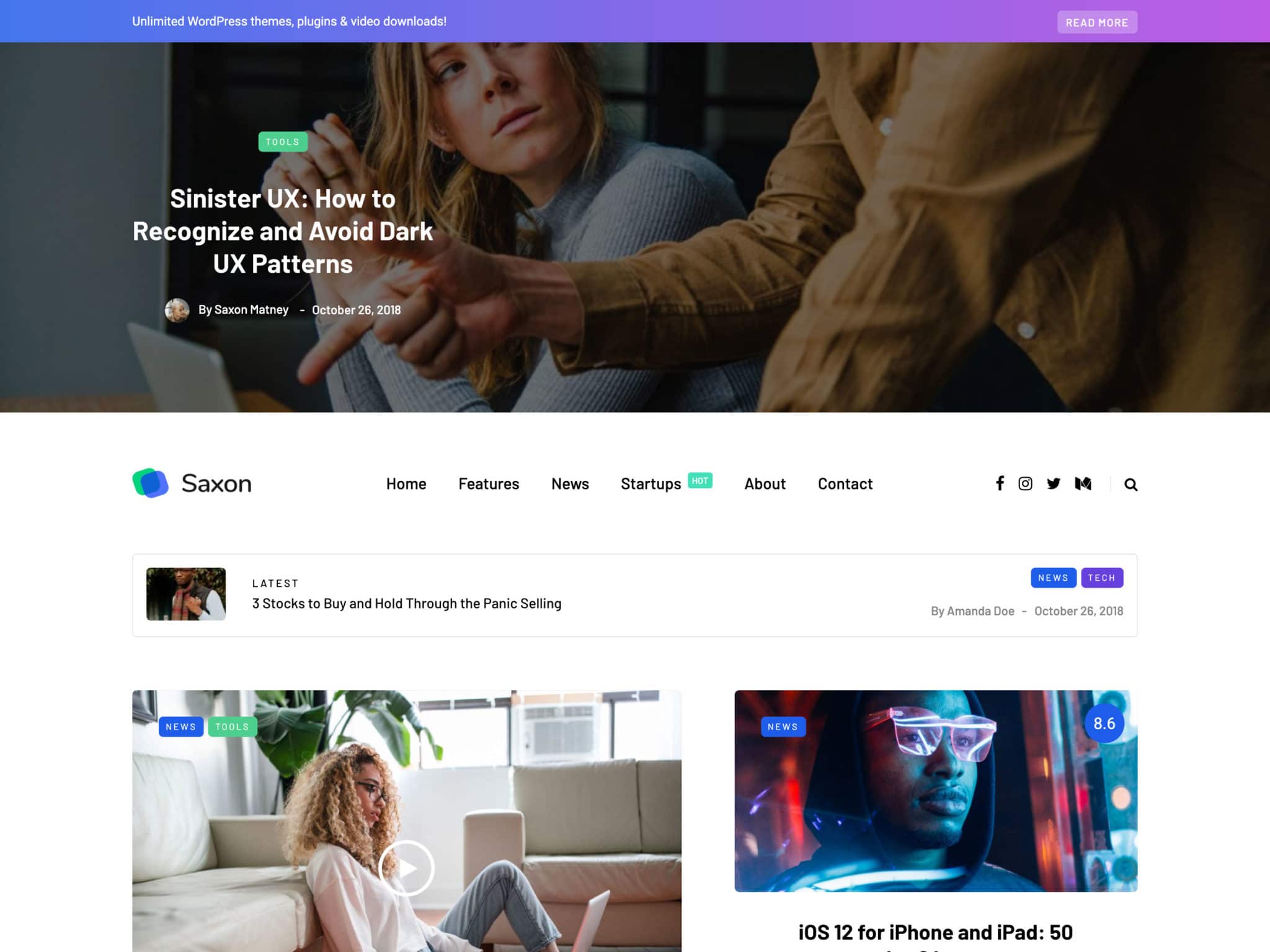Click the 8.6 rating badge
The width and height of the screenshot is (1270, 952).
coord(1104,723)
